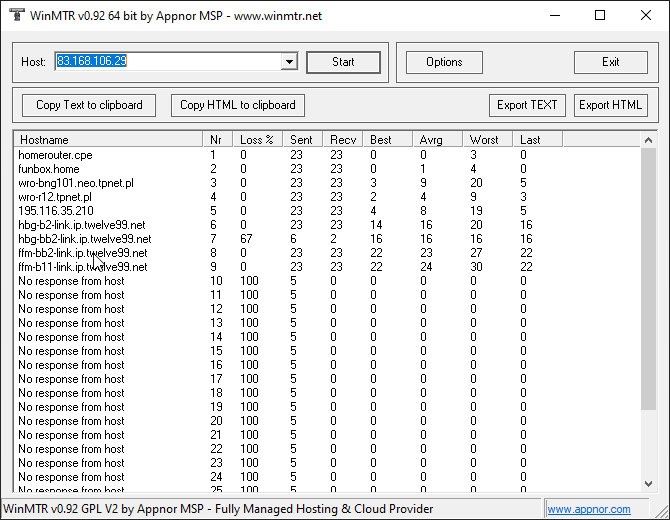Sort by the Hostname column header
Viewport: 670px width, 520px height.
(108, 139)
